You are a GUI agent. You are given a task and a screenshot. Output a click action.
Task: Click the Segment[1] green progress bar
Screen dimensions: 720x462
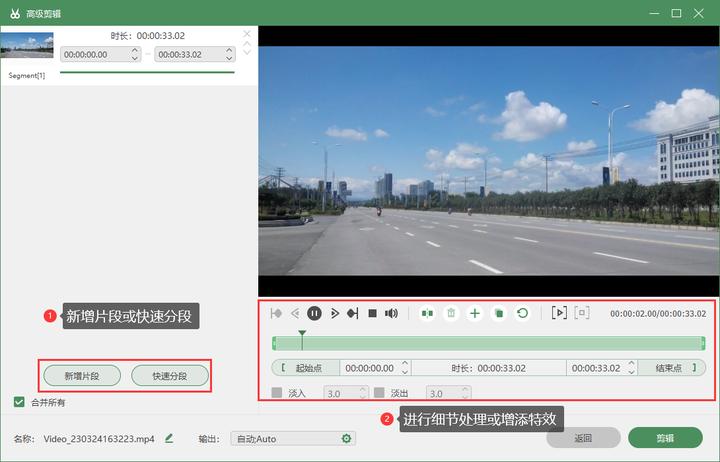pos(147,72)
